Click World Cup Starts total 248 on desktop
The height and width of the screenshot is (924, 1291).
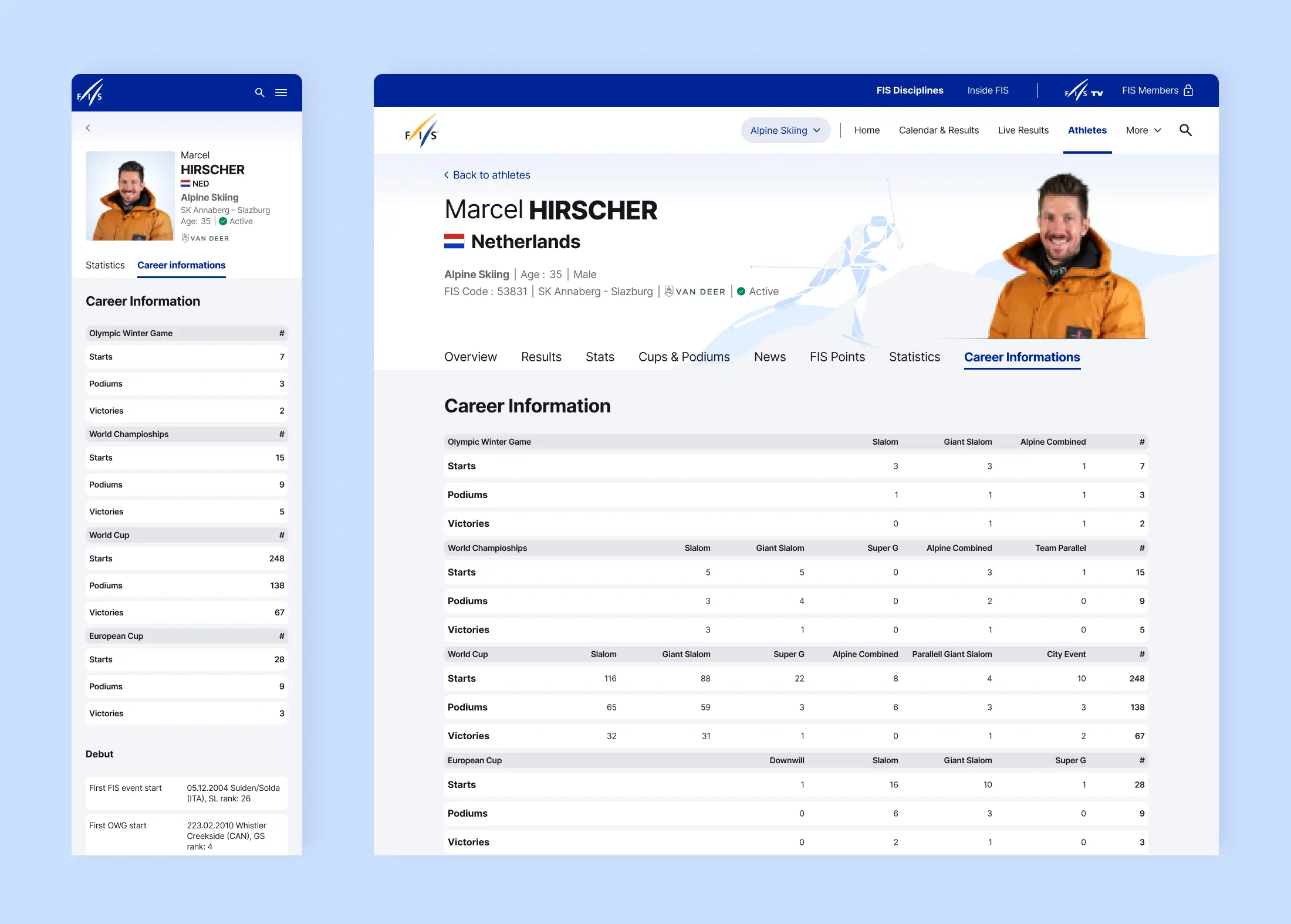pos(1137,678)
